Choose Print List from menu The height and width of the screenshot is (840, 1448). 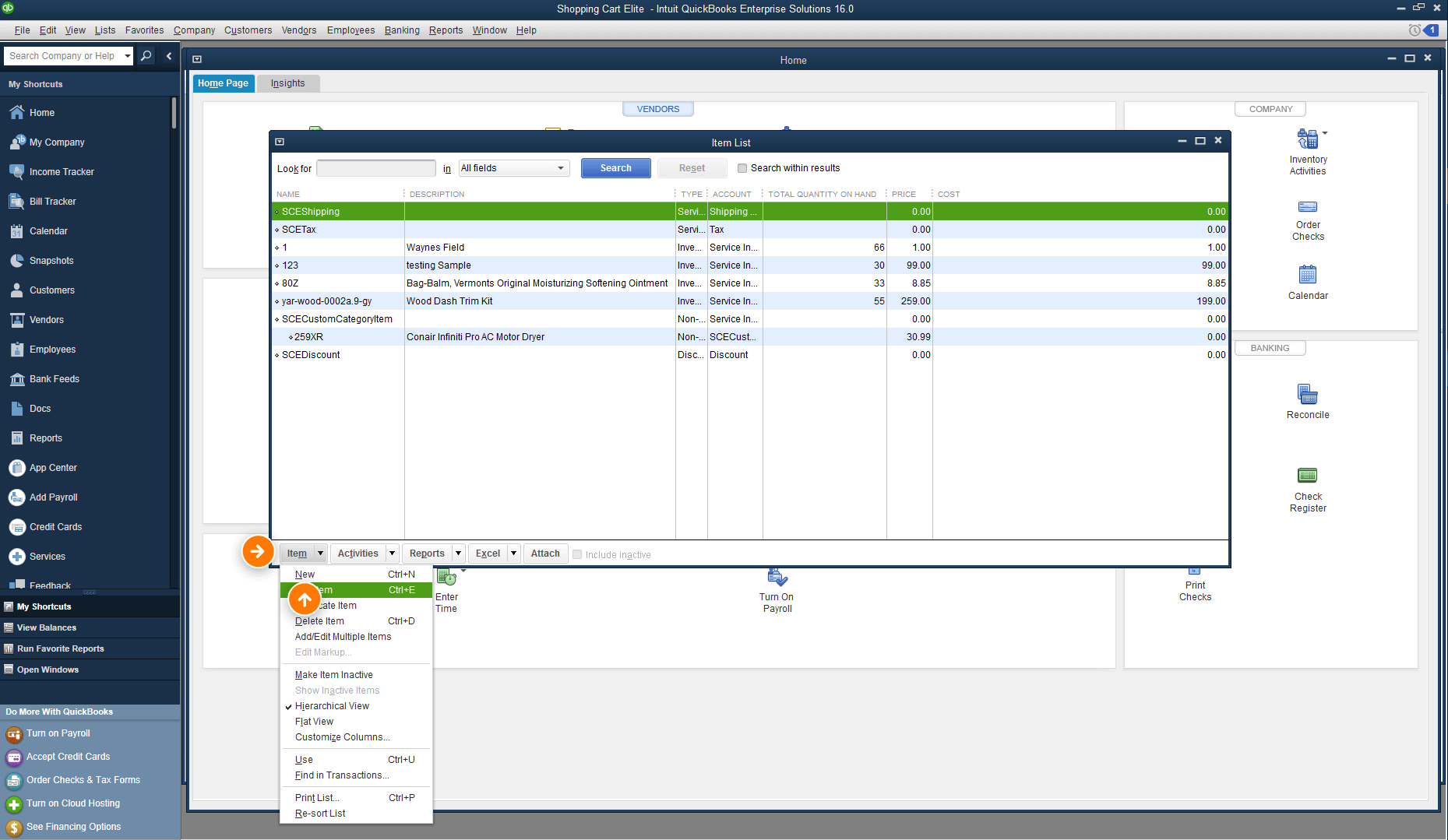coord(355,798)
